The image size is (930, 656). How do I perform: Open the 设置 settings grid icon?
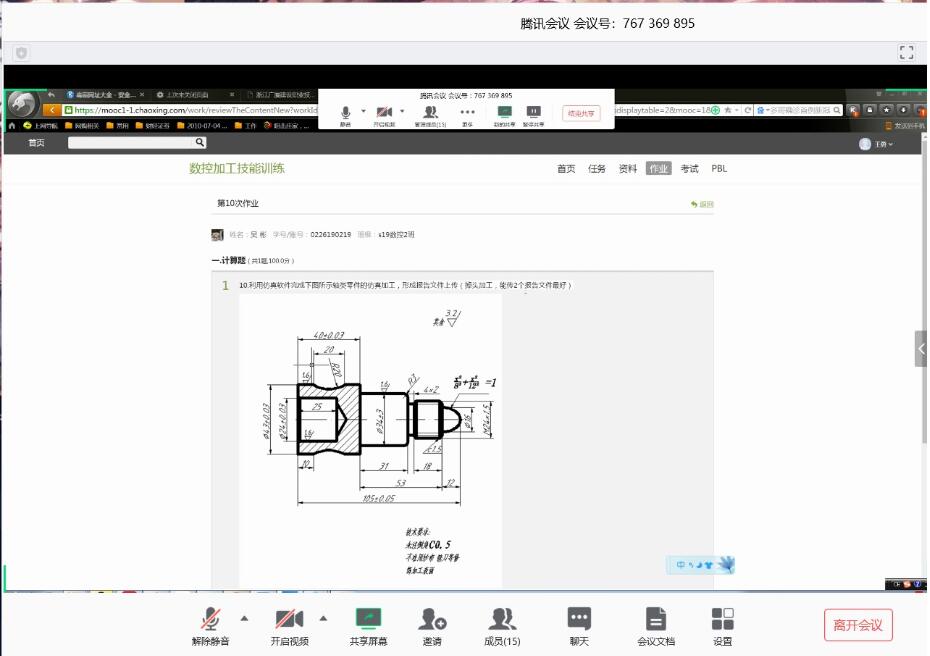coord(722,619)
